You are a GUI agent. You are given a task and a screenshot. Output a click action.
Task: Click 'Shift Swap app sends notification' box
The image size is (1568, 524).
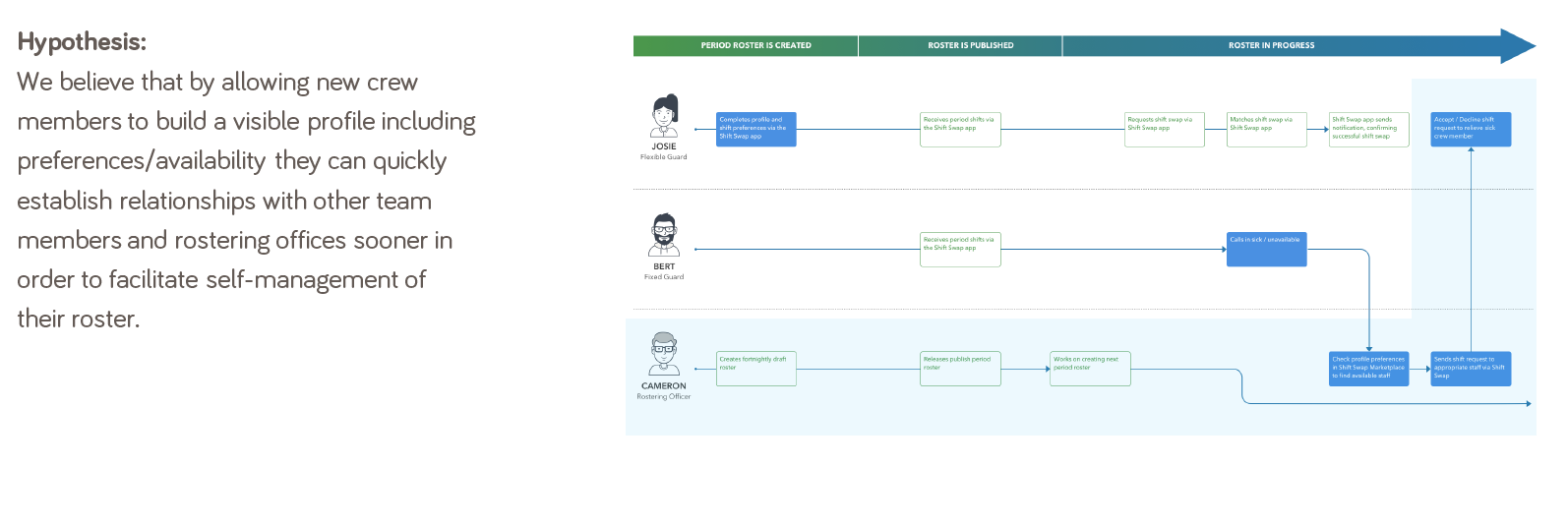[x=1368, y=129]
